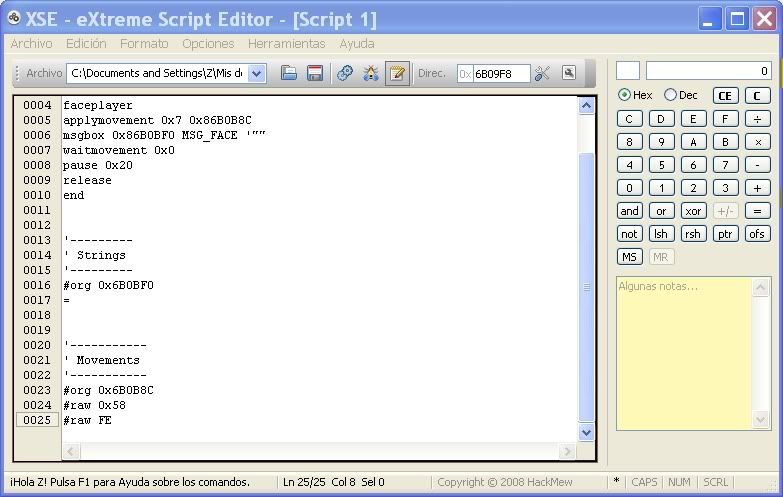Open XSE app icon in the title bar
This screenshot has width=783, height=497.
point(13,18)
